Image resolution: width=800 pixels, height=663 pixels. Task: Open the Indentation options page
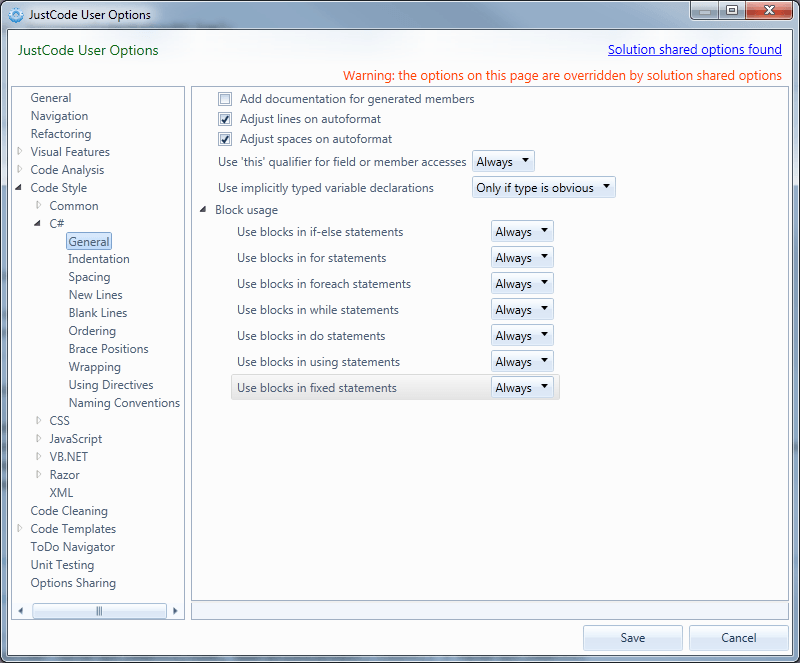(99, 259)
